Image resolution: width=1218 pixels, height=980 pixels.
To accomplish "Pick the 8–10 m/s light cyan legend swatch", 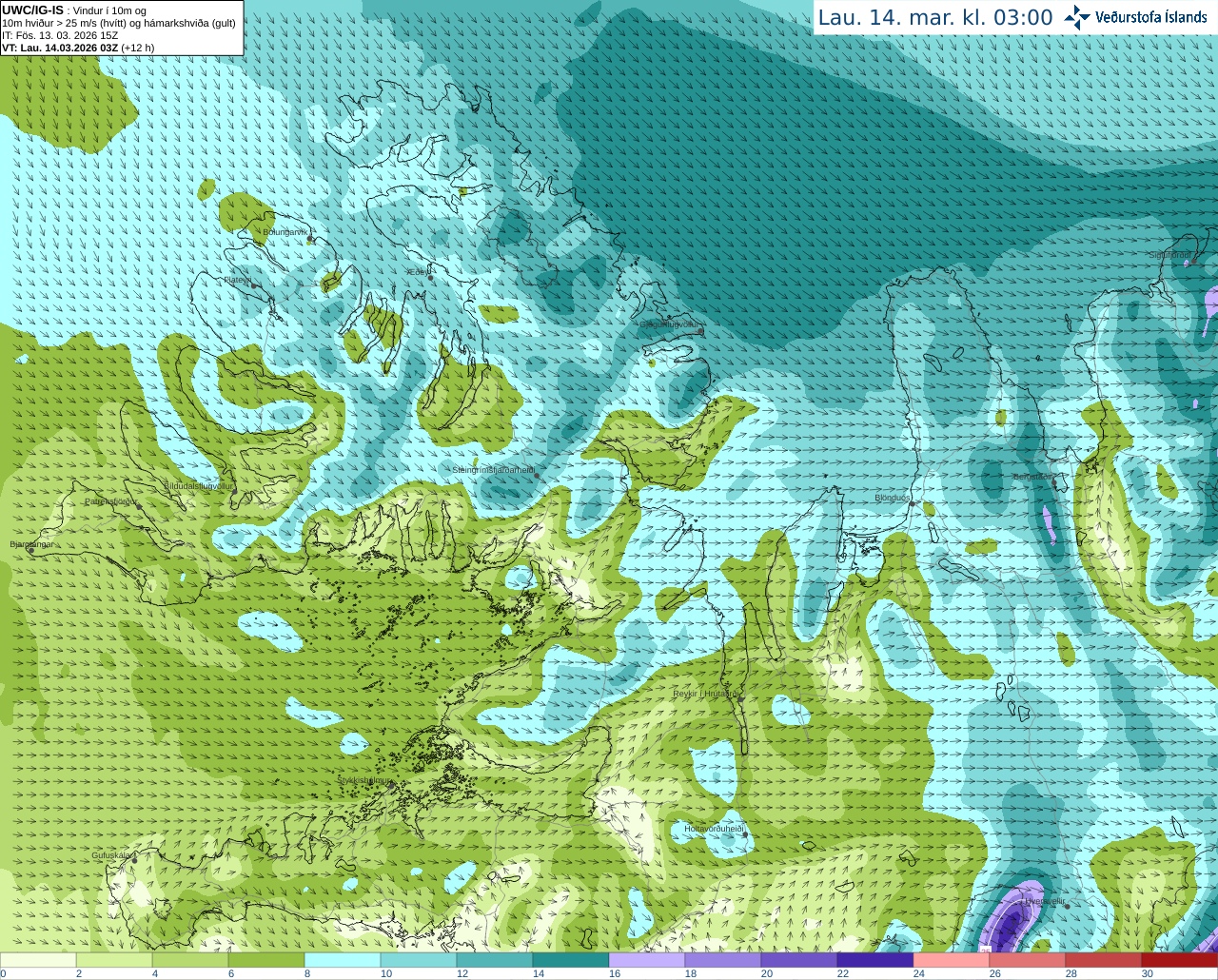I will 343,960.
